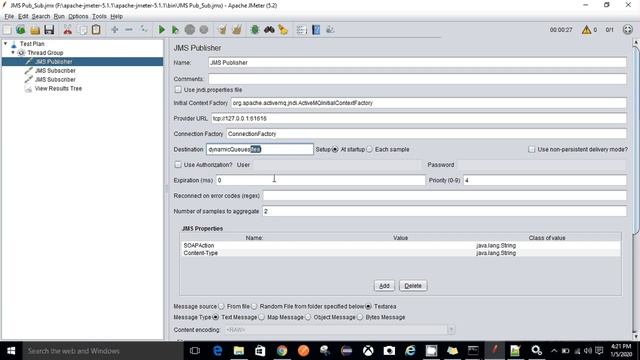
Task: Click the Windows Start button
Action: coord(11,351)
